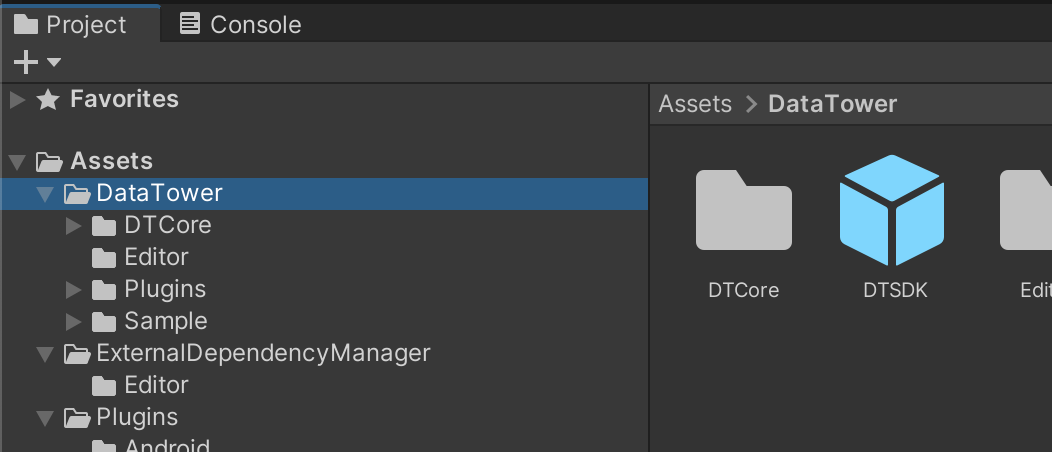The height and width of the screenshot is (452, 1052).
Task: Collapse the DataTower folder arrow
Action: pyautogui.click(x=45, y=193)
